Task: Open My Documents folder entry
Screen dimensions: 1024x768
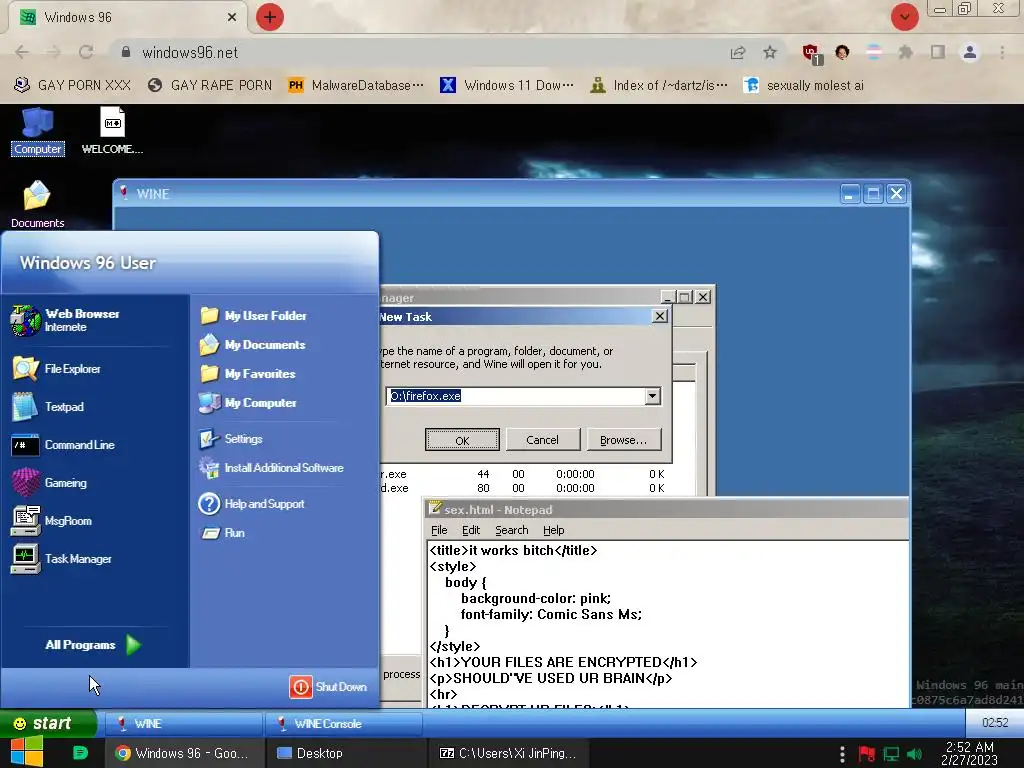Action: click(x=253, y=344)
